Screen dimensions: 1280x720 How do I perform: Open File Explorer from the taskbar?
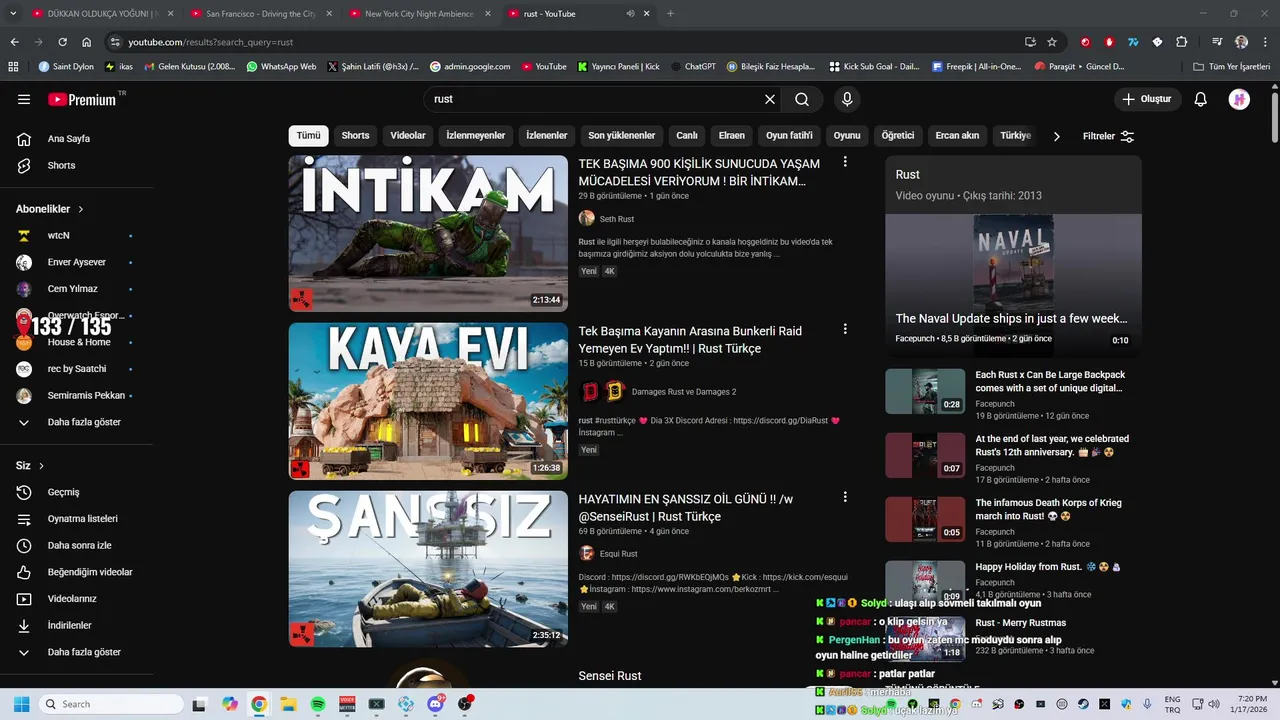288,704
